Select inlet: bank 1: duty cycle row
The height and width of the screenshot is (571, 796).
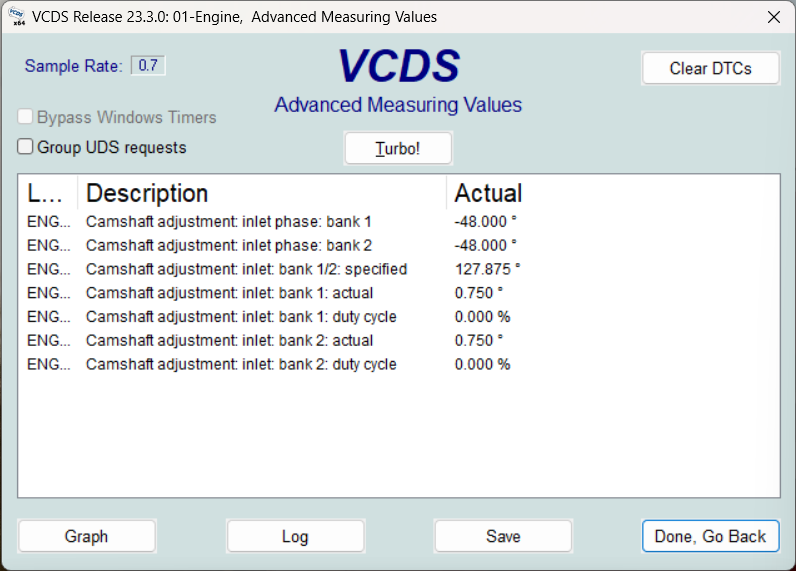click(241, 317)
